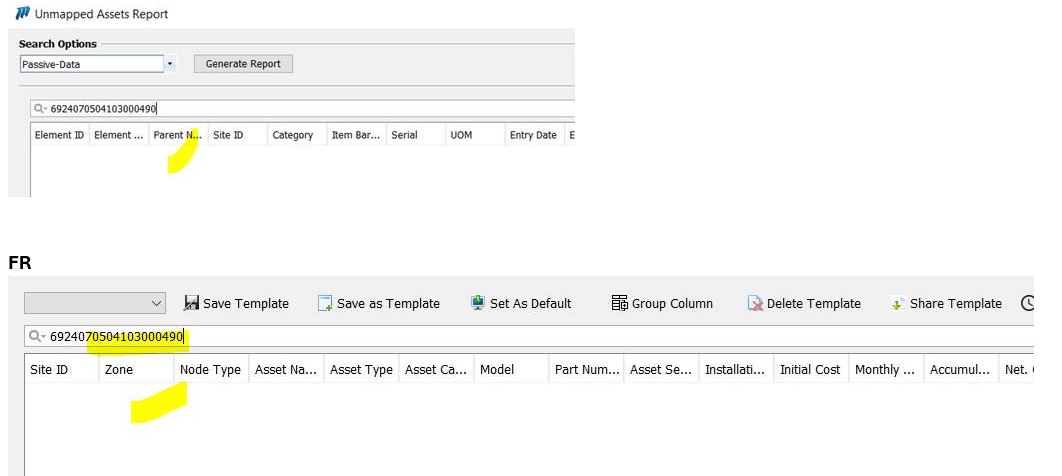Click the Node Type column header
Screen dimensions: 1062x476
(x=210, y=369)
